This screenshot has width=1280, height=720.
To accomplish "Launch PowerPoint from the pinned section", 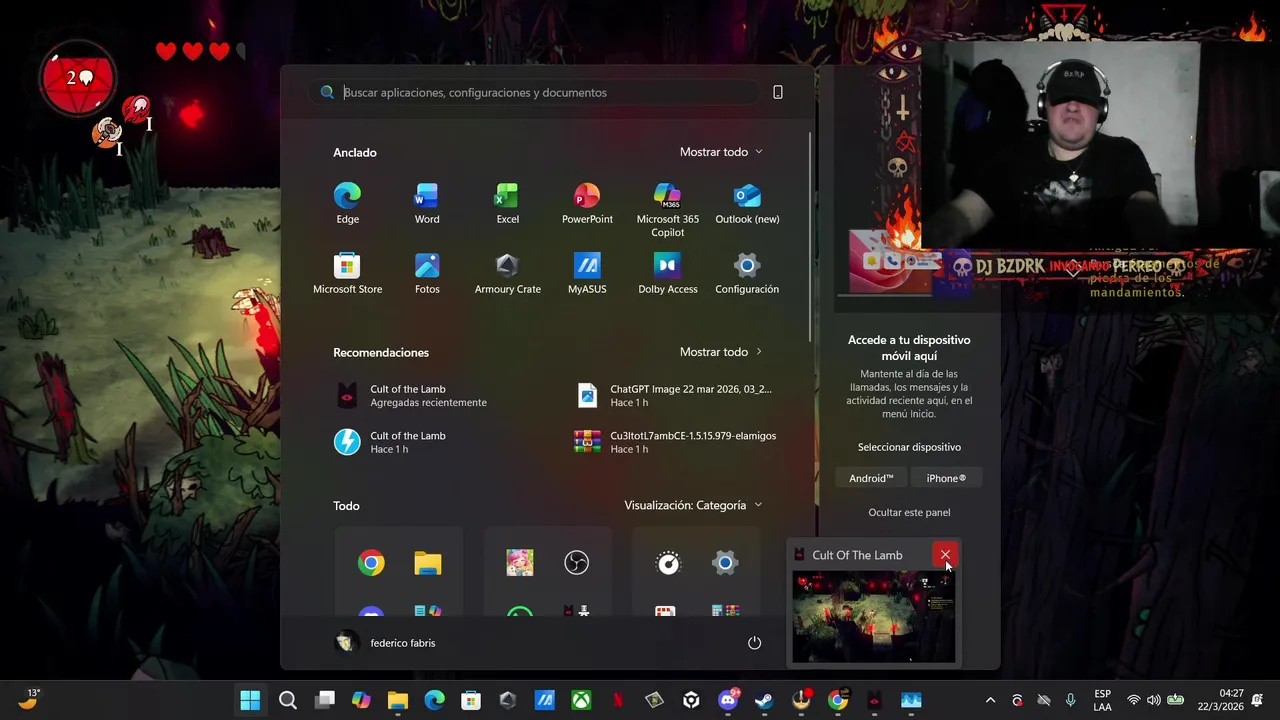I will coord(587,204).
